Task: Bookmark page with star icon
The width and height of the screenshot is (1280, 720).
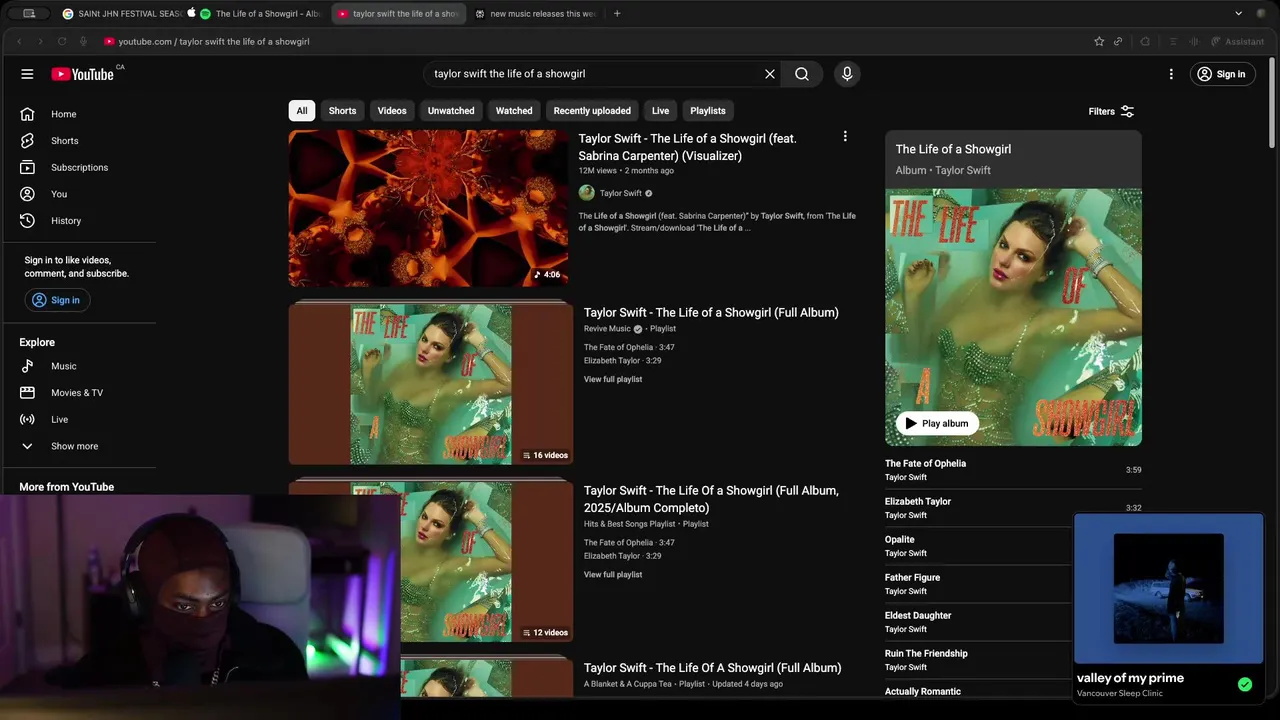Action: coord(1099,41)
